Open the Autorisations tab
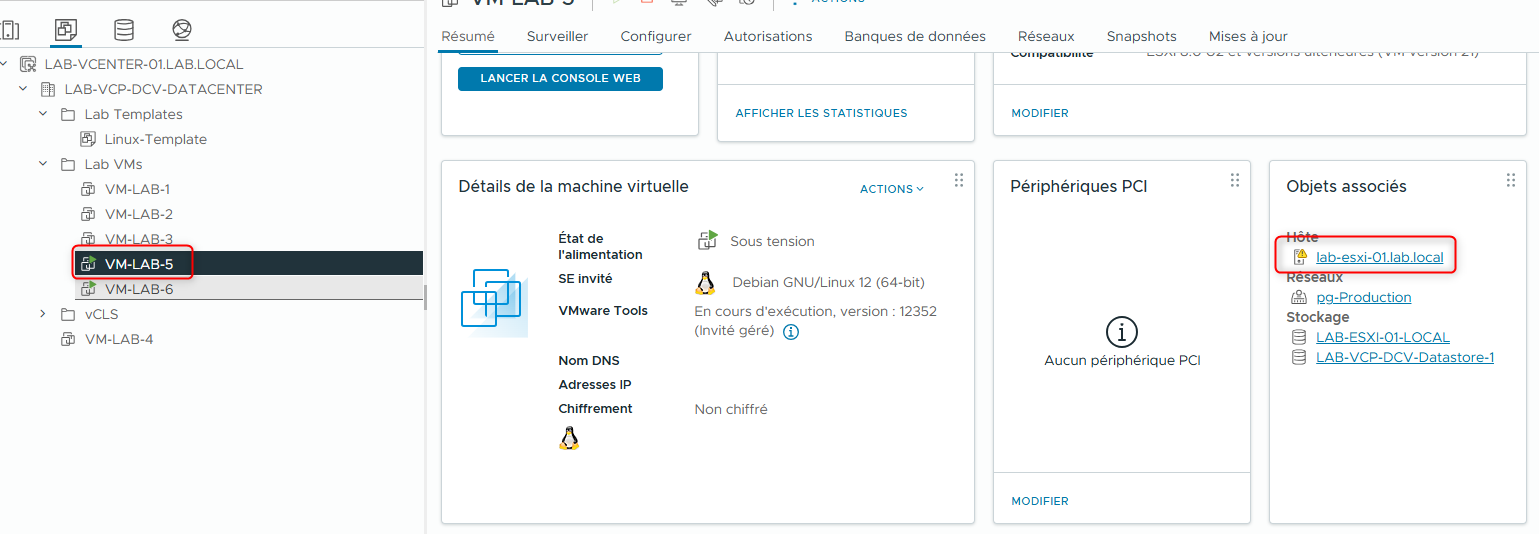This screenshot has width=1539, height=534. click(x=768, y=36)
